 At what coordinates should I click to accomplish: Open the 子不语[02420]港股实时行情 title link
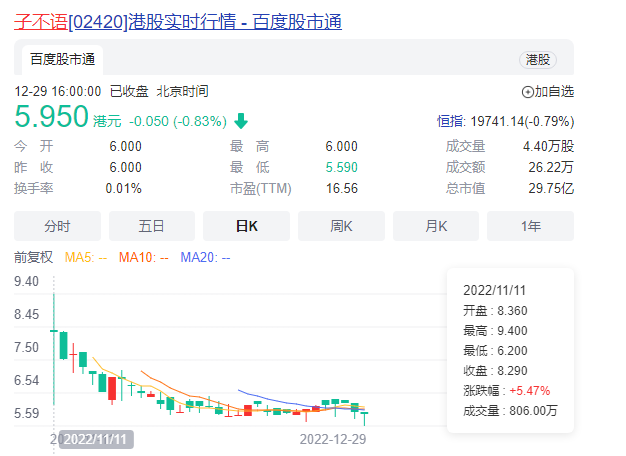178,22
